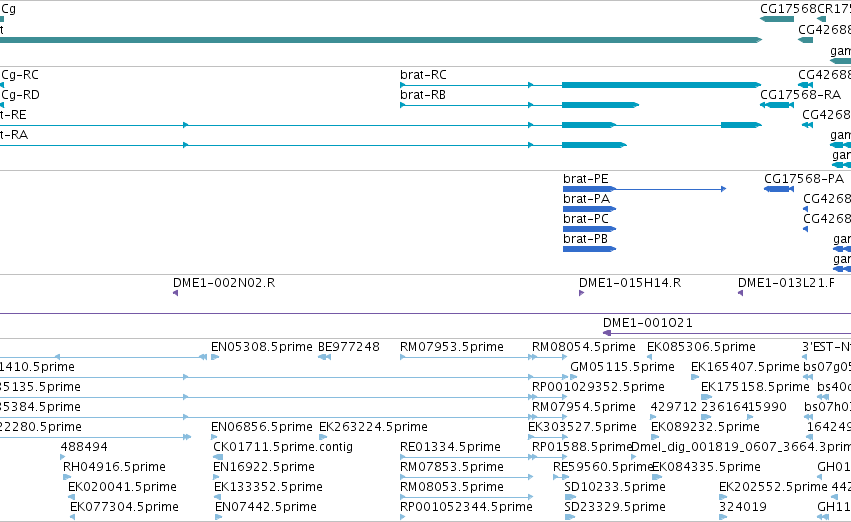Click the RE01334.5prime EST label
Viewport: 851px width, 522px height.
click(450, 447)
